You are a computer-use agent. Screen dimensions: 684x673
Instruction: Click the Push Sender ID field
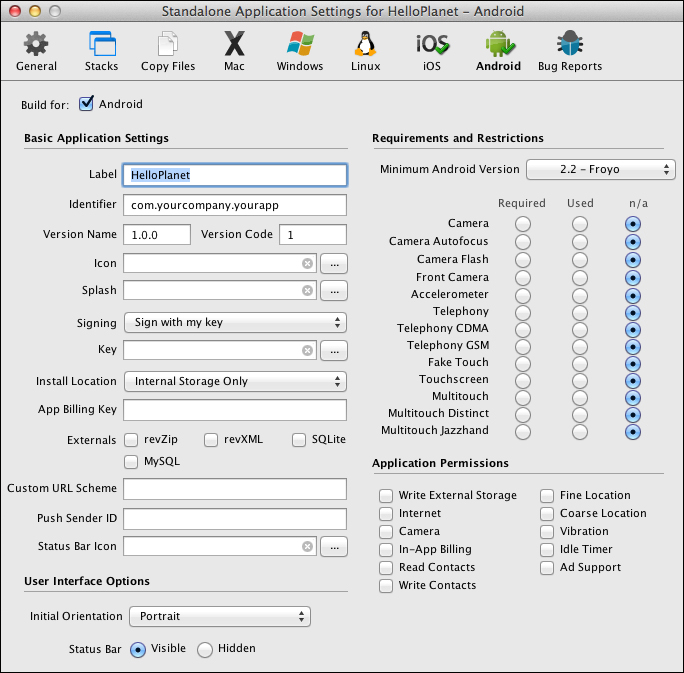[x=235, y=519]
